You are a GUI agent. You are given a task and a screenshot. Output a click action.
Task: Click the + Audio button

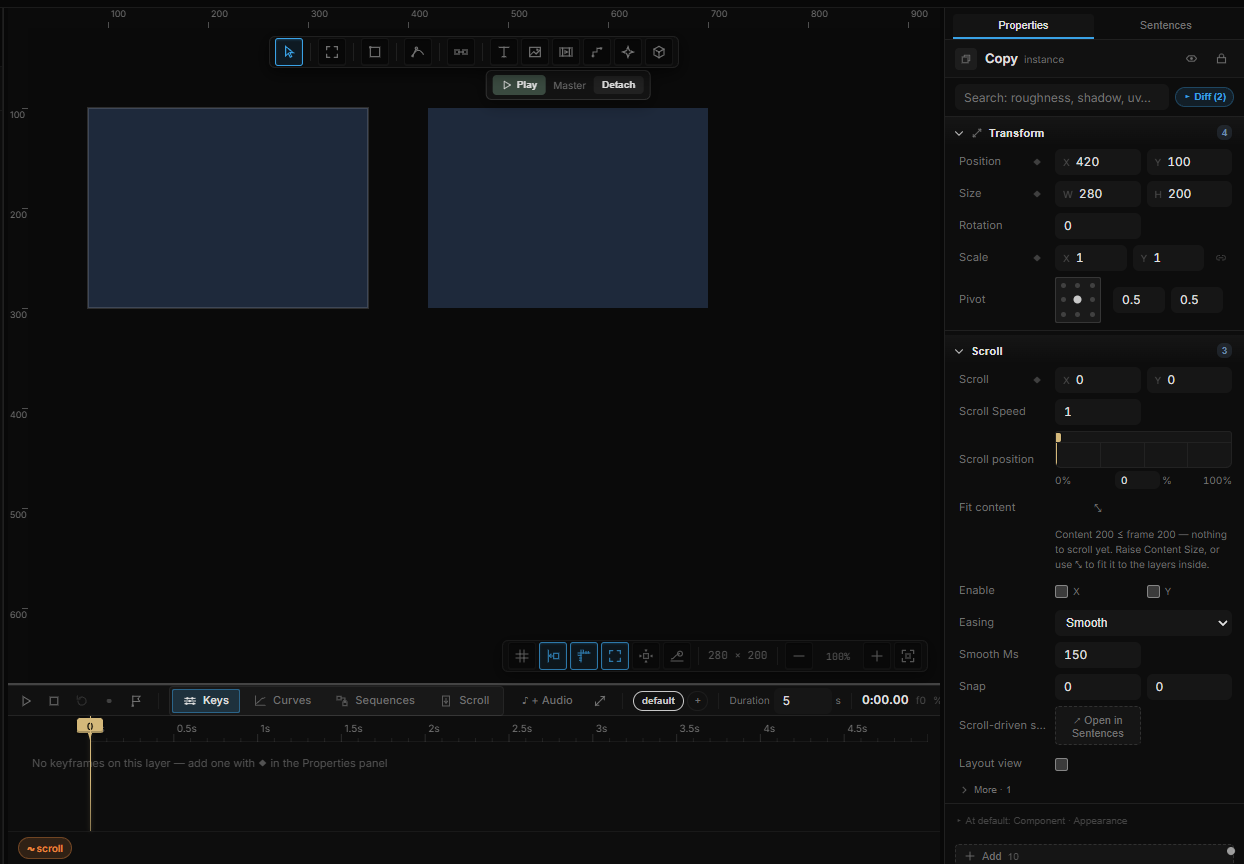(547, 701)
